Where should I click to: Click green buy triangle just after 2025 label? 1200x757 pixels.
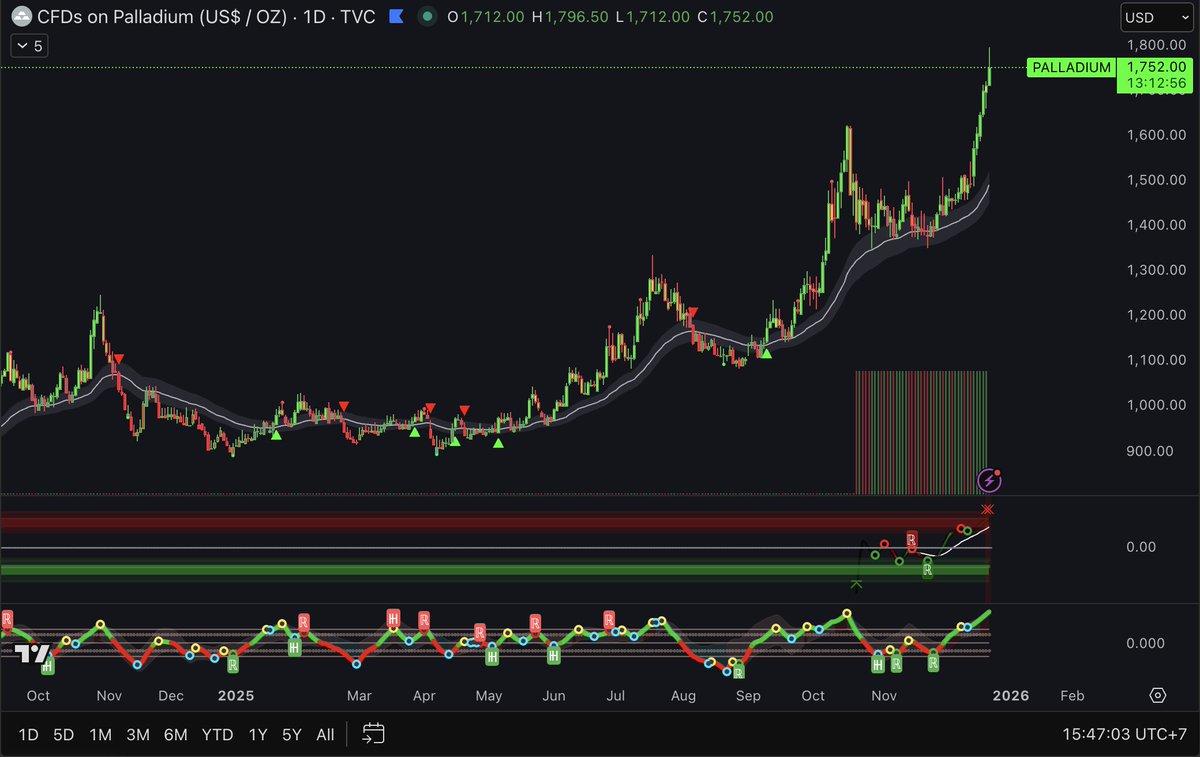click(276, 433)
